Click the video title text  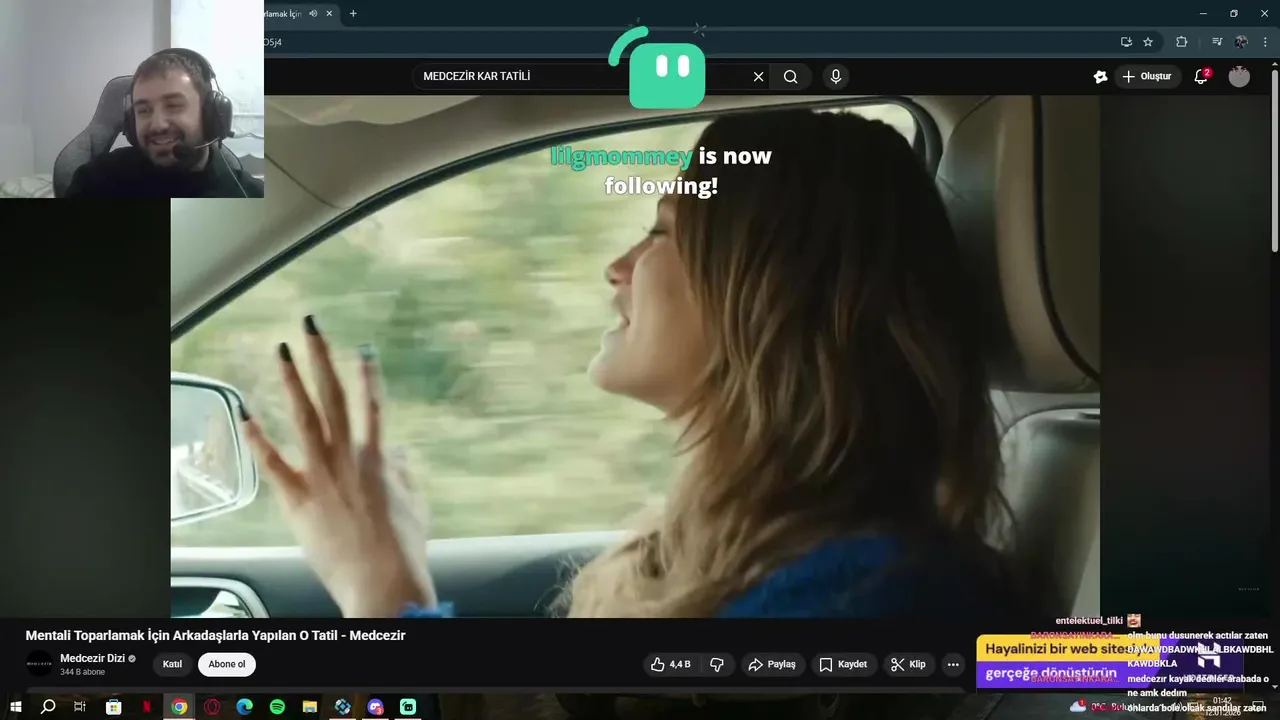[215, 635]
